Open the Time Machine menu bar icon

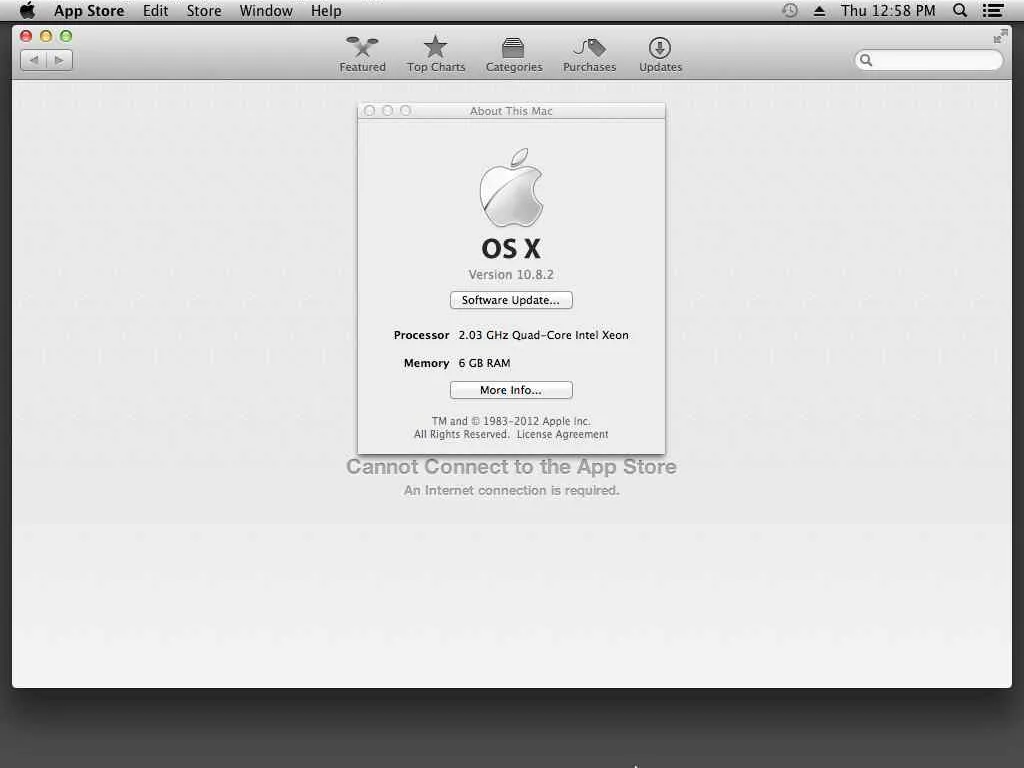[790, 10]
